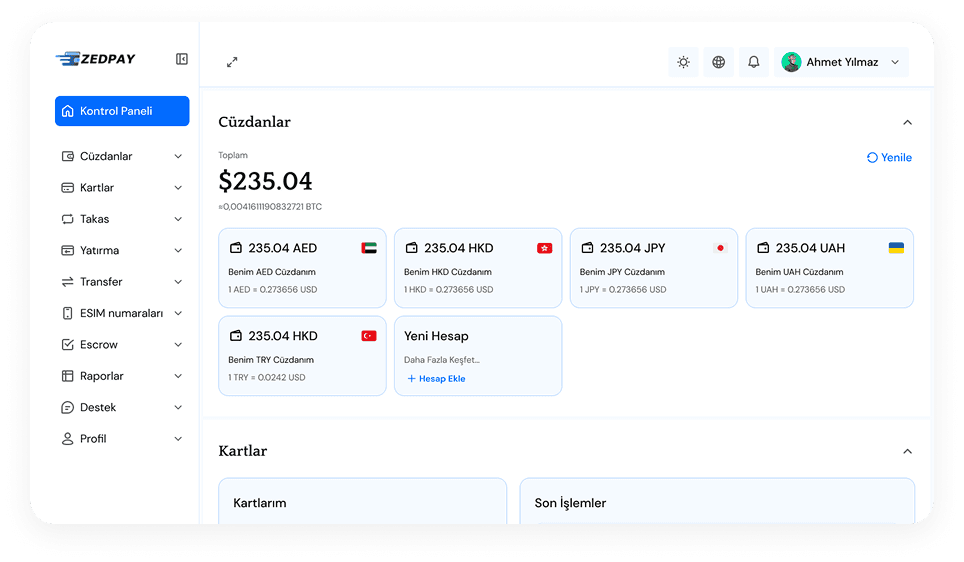Click the Cüzdanlar wallet sidebar icon
This screenshot has height=562, width=964.
pyautogui.click(x=68, y=156)
